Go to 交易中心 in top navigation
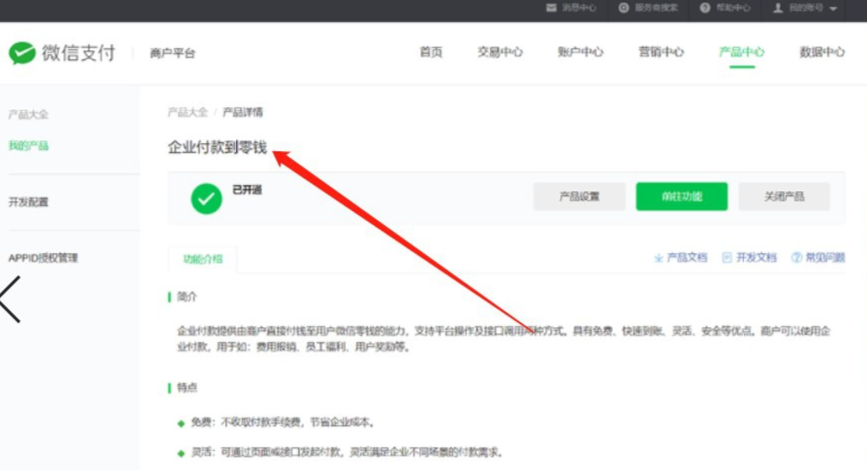 (500, 52)
